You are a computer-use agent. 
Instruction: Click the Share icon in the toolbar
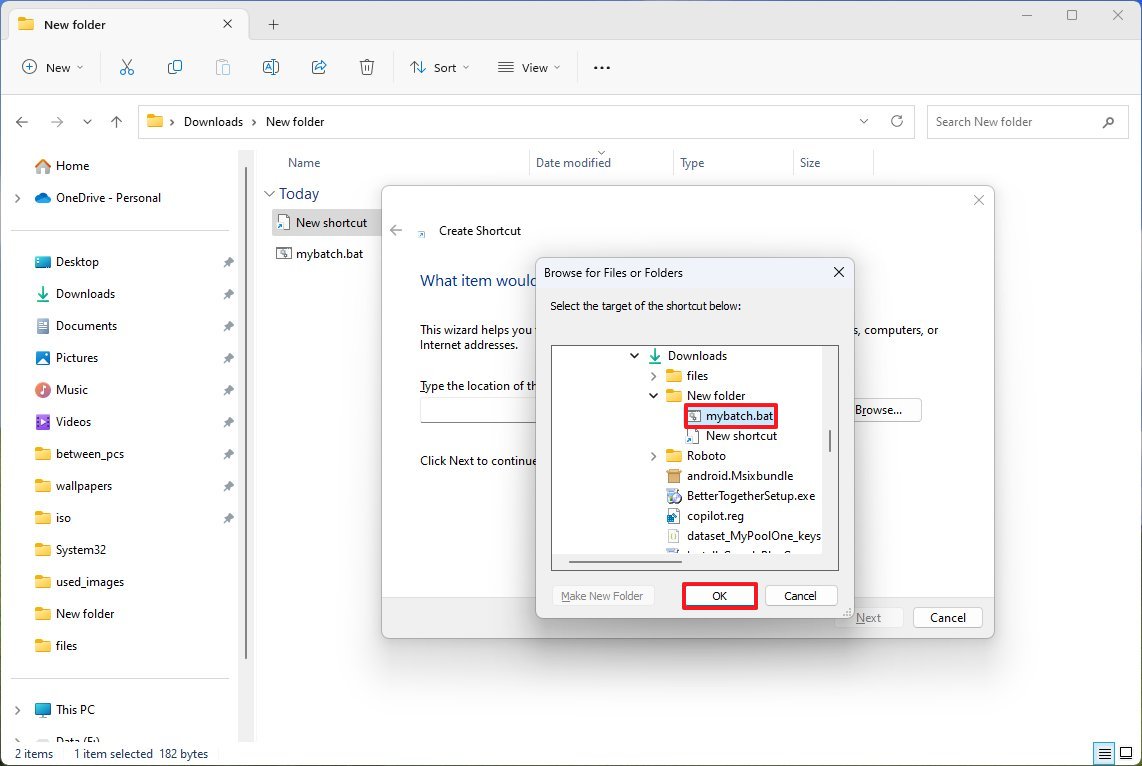tap(318, 67)
